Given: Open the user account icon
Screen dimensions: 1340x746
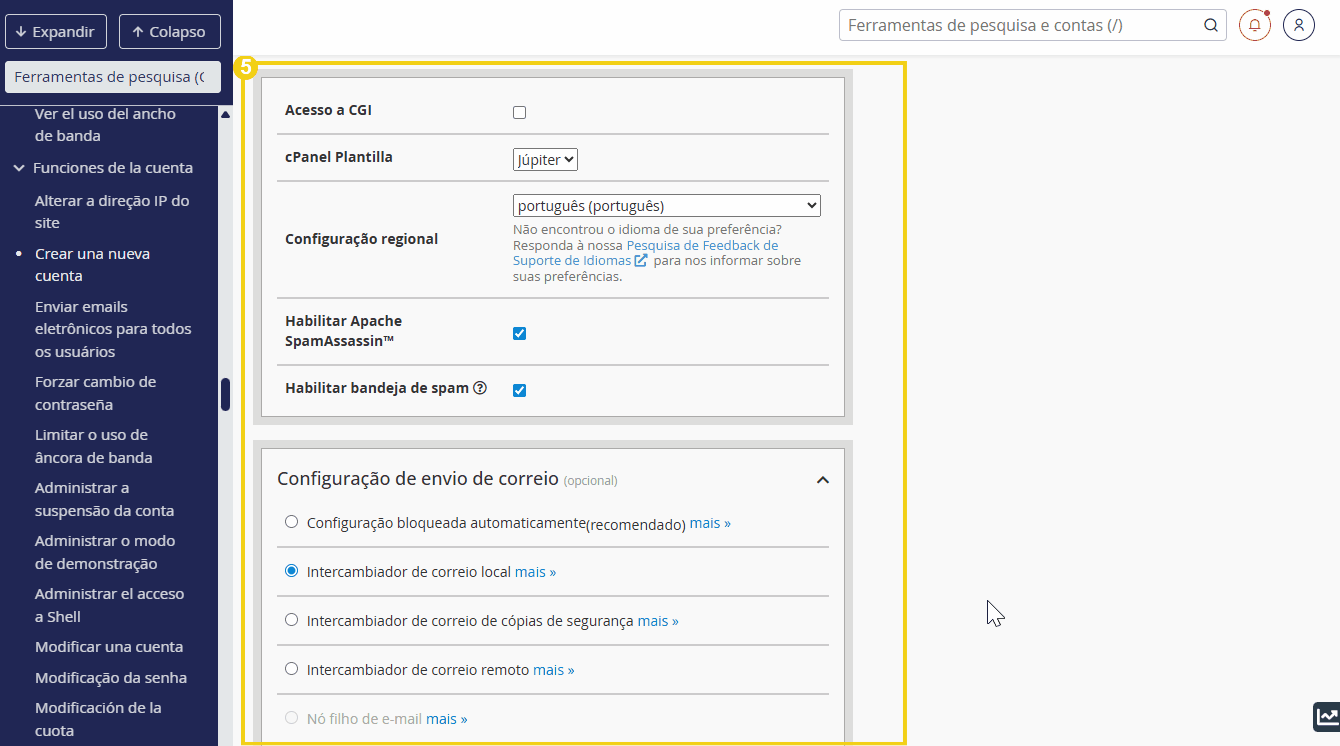Looking at the screenshot, I should coord(1298,25).
